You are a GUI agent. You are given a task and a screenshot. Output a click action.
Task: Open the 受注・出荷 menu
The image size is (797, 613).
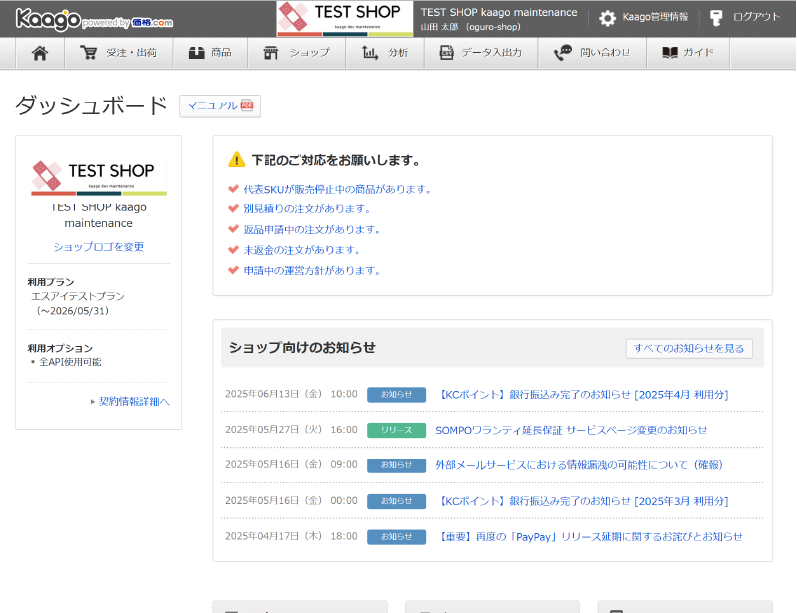119,53
